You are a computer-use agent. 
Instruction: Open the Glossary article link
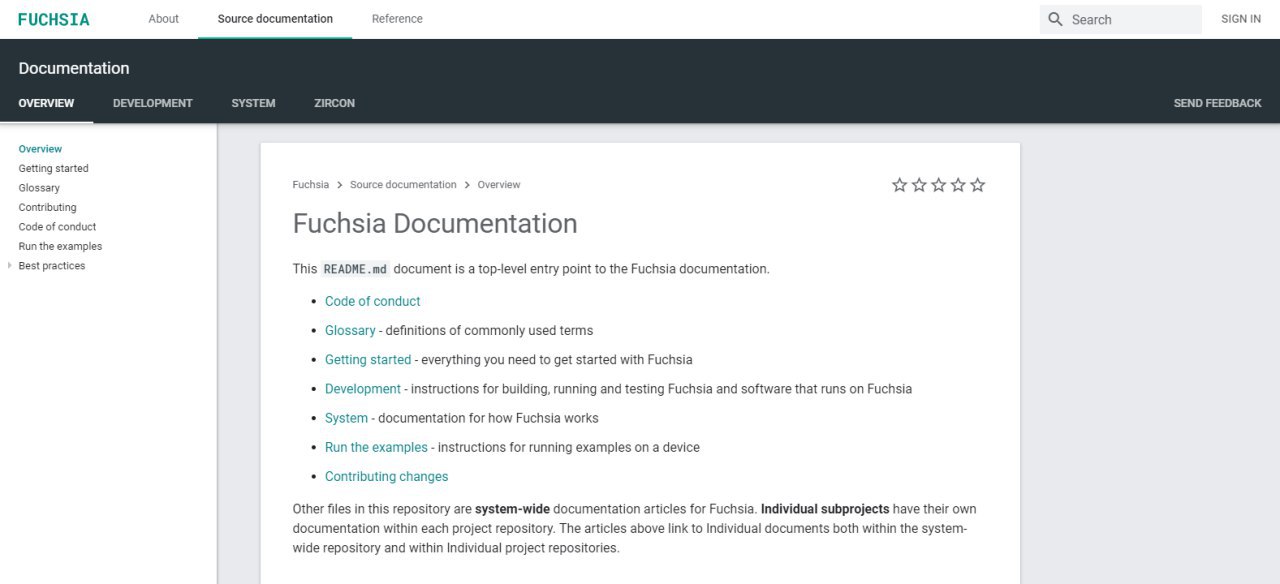click(x=350, y=330)
